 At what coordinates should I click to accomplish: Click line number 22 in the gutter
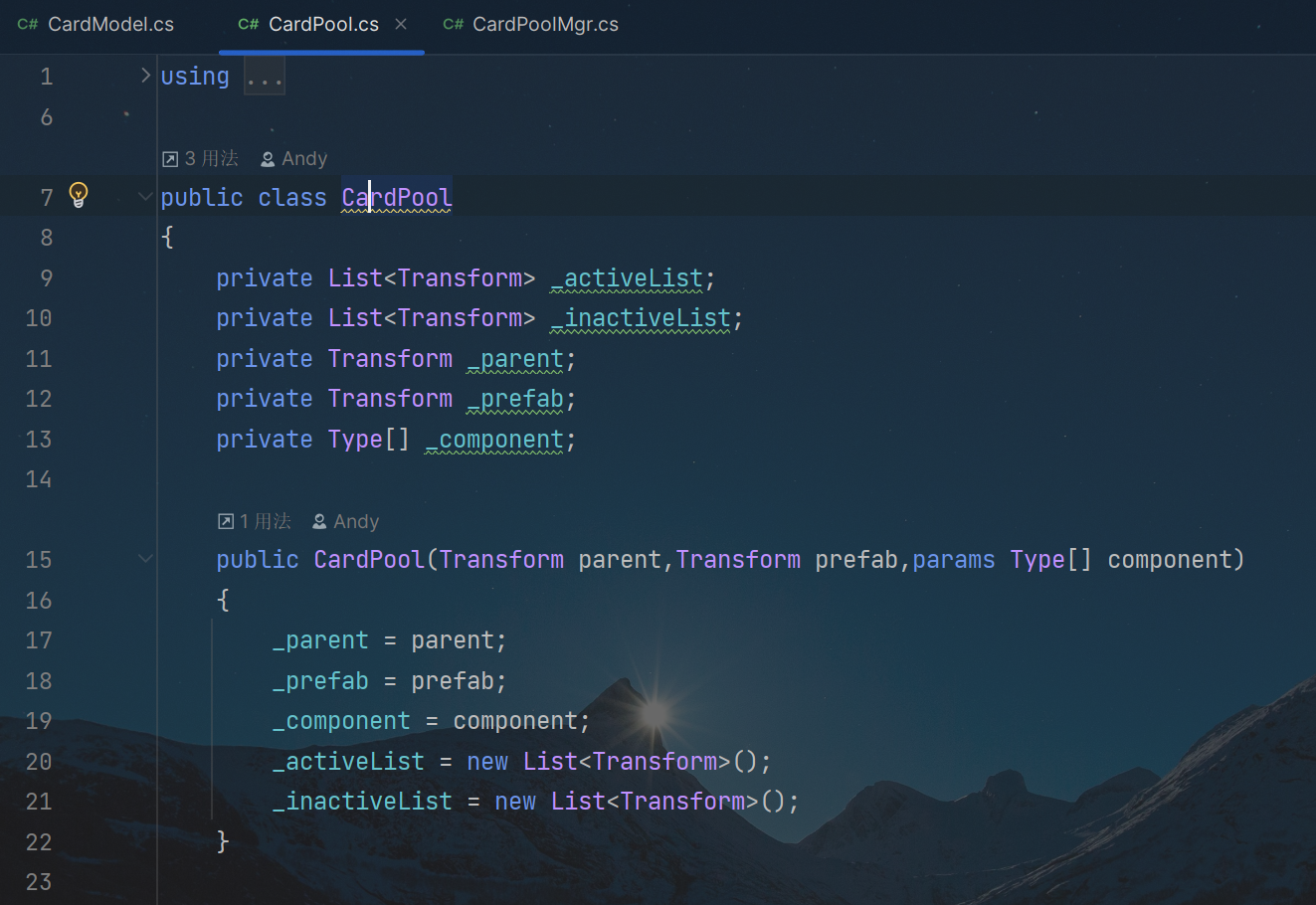click(39, 842)
